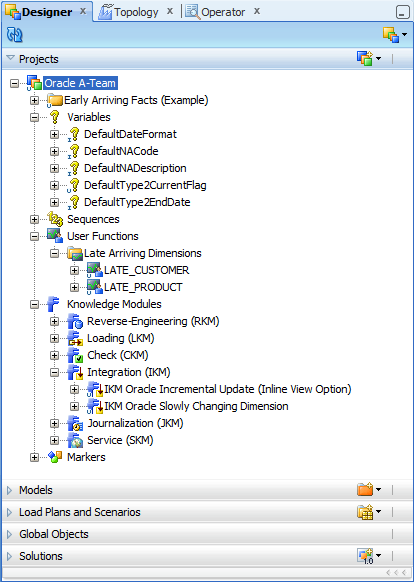This screenshot has height=582, width=414.
Task: Open dropdown arrow beside Load Plans icon
Action: coord(378,511)
